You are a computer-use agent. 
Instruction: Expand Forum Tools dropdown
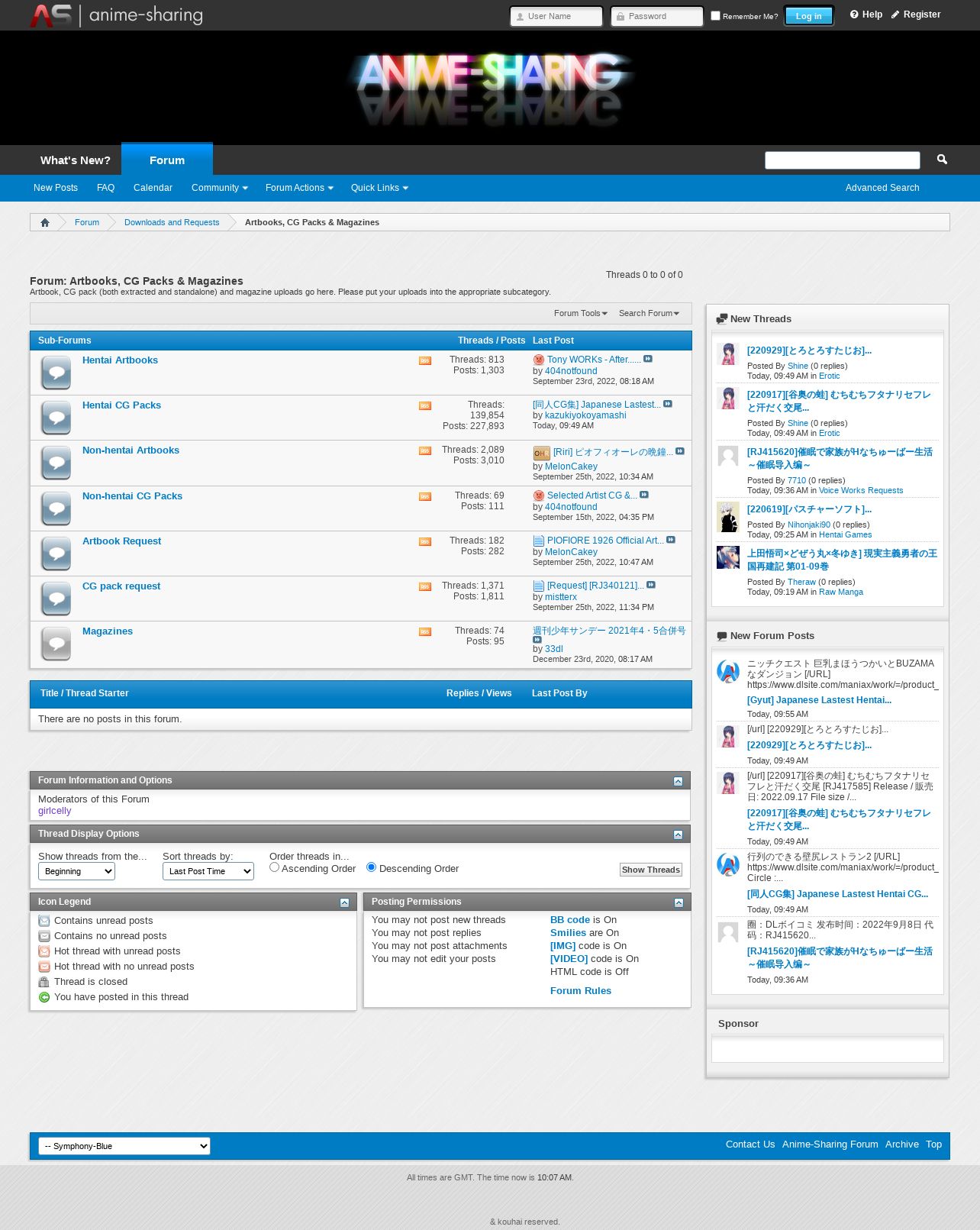[581, 313]
